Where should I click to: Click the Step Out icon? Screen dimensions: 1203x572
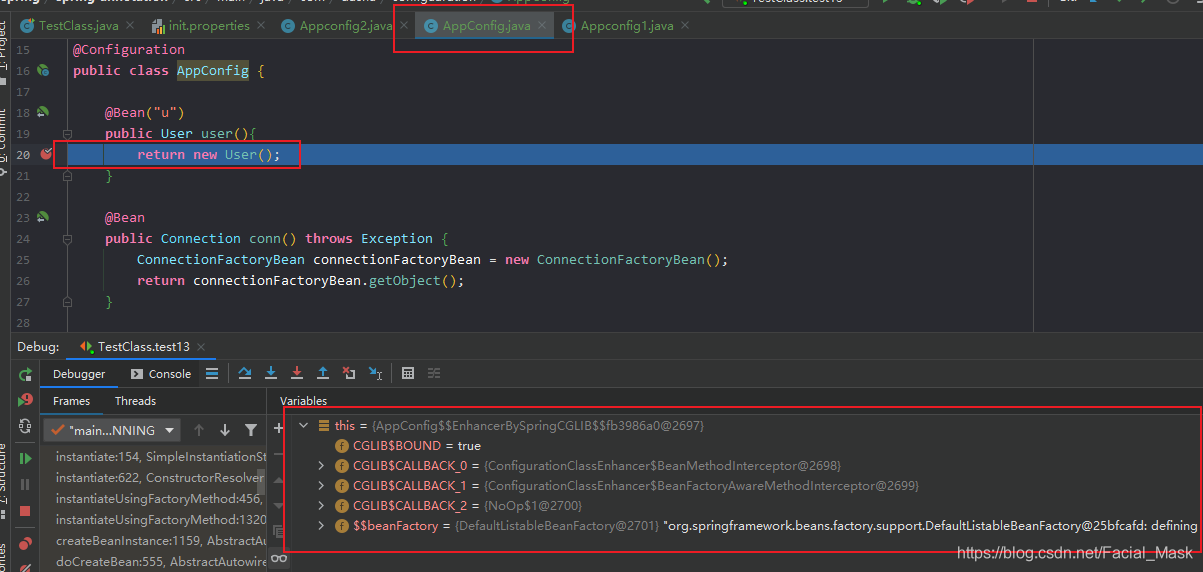click(323, 373)
